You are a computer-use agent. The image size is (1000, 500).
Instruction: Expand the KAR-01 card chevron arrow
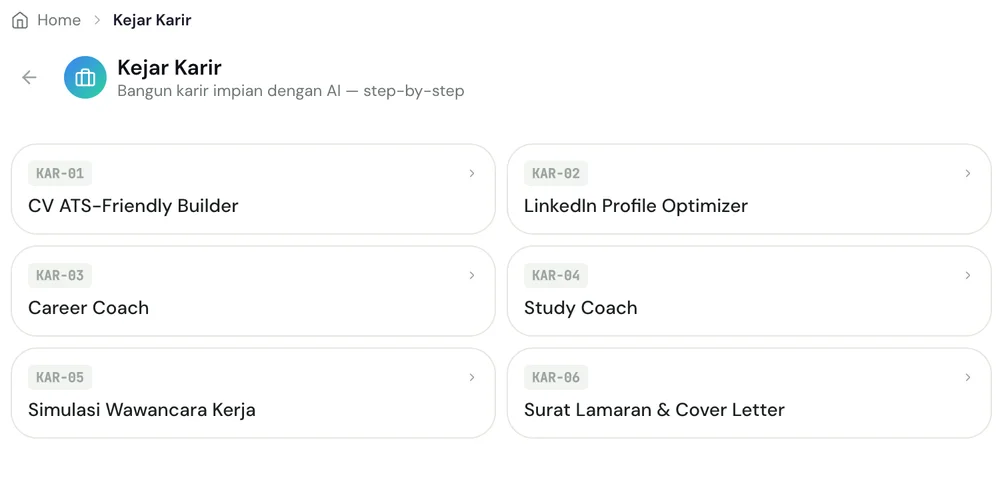(x=472, y=173)
